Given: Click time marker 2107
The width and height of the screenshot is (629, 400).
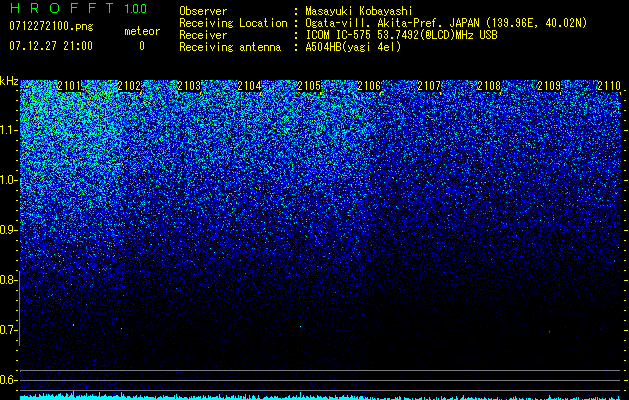Looking at the screenshot, I should (x=429, y=86).
